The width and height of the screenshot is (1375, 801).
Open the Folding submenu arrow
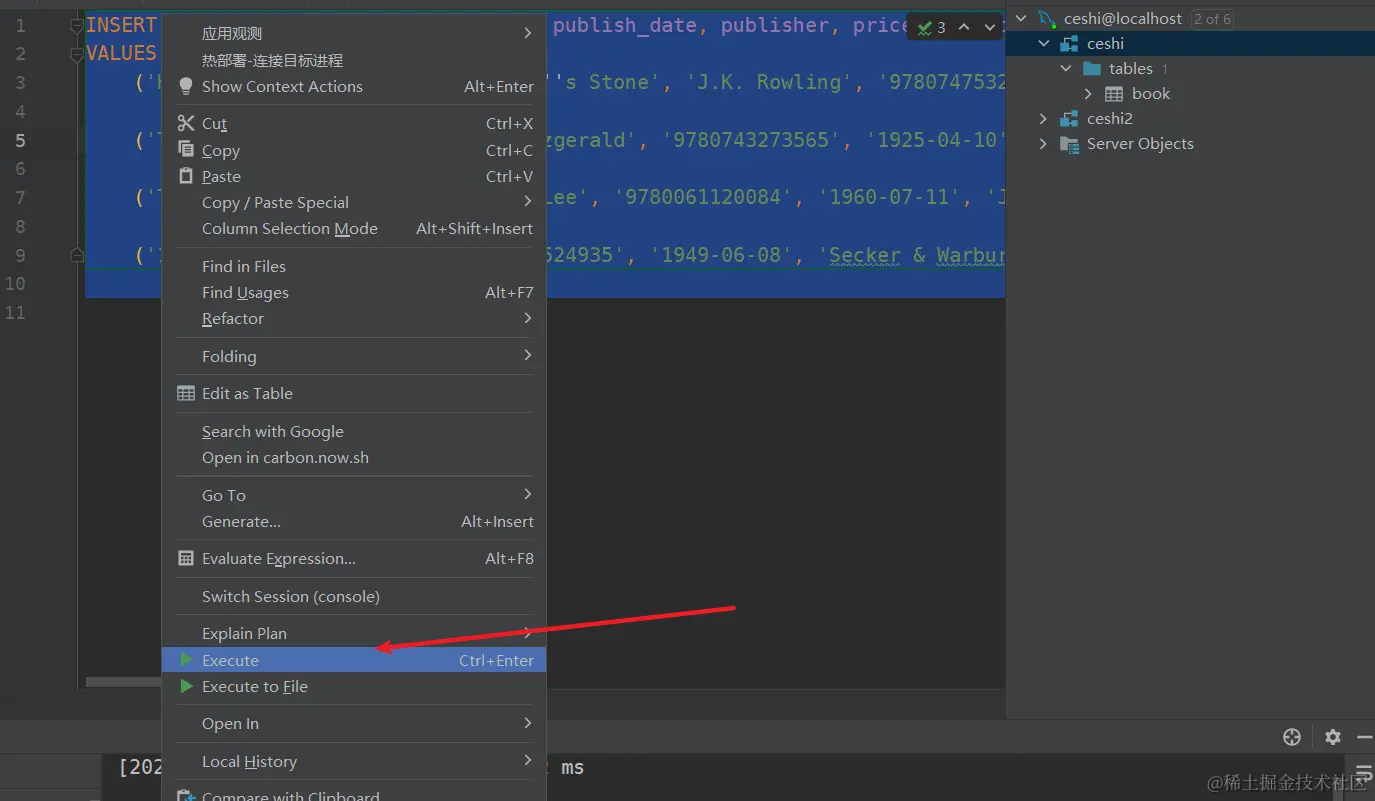tap(528, 355)
